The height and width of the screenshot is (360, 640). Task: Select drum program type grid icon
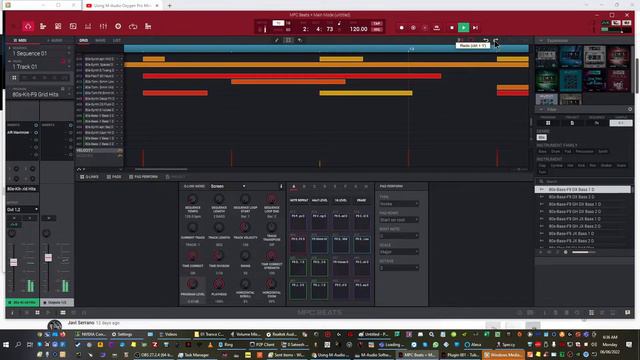(x=14, y=78)
